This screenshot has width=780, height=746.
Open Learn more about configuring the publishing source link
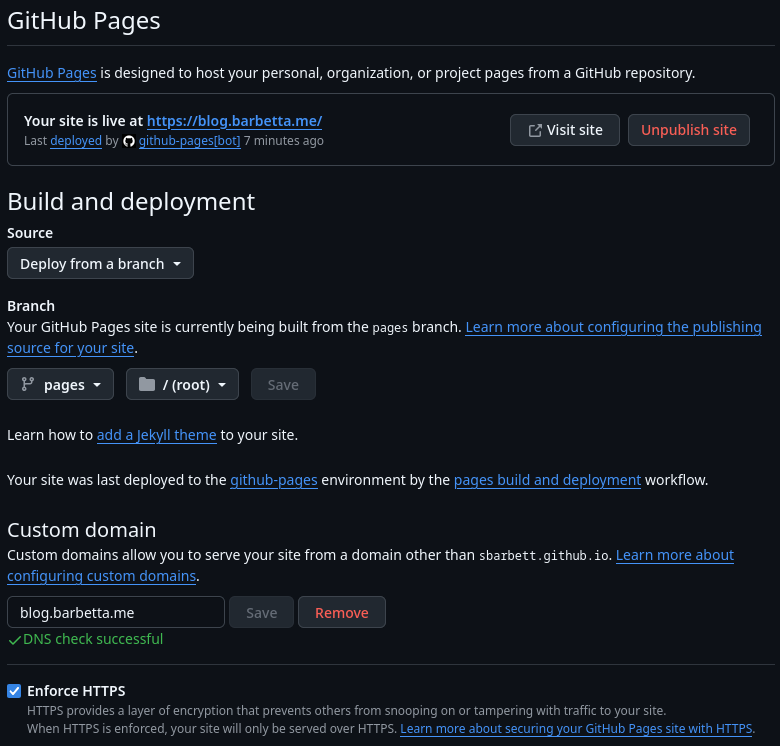[x=613, y=327]
